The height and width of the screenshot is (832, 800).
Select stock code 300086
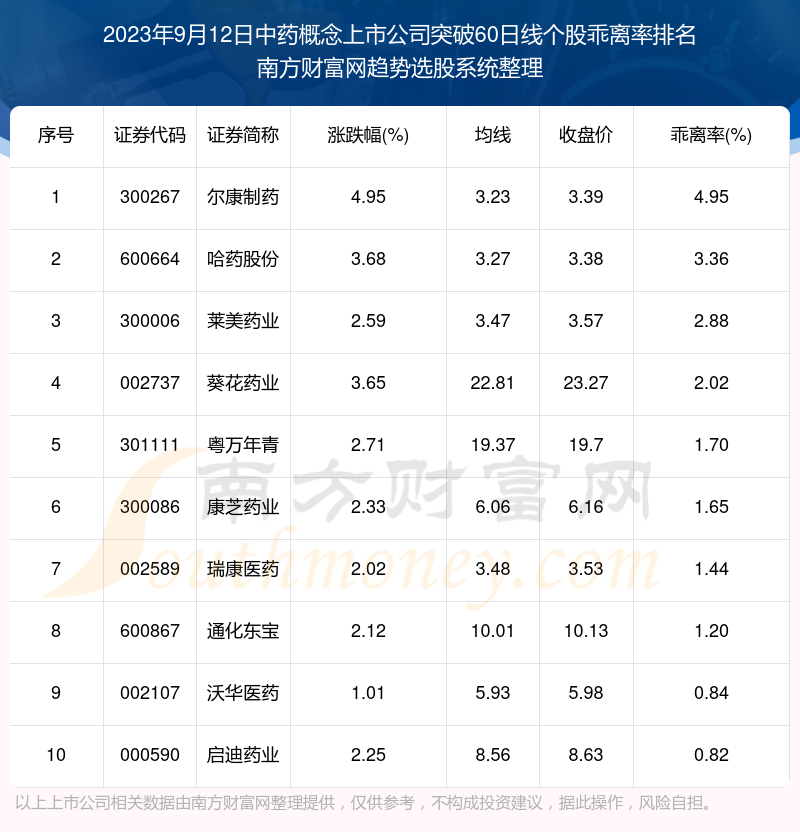tap(150, 507)
